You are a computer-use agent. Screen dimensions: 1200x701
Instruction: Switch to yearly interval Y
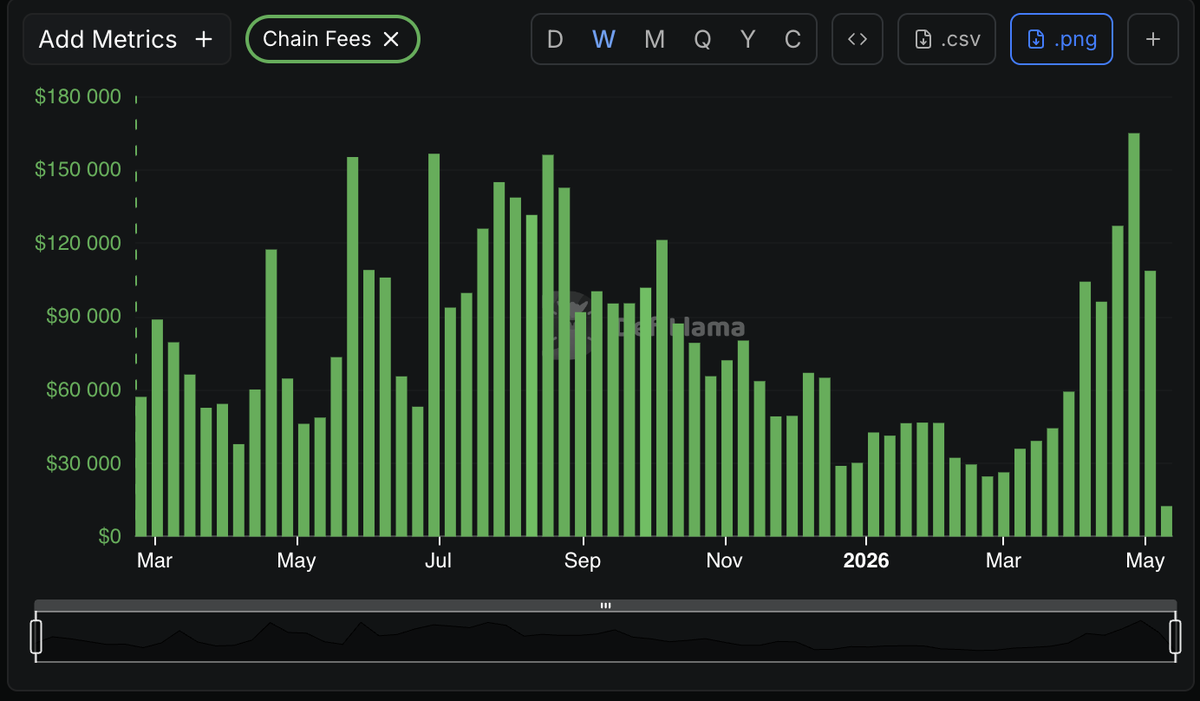[748, 40]
